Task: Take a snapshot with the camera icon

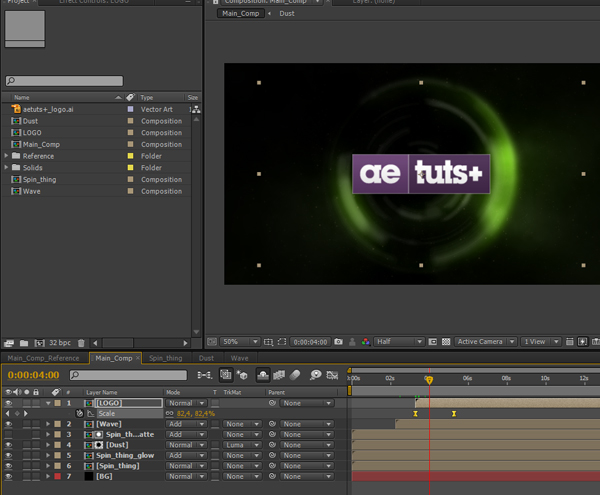Action: 338,342
